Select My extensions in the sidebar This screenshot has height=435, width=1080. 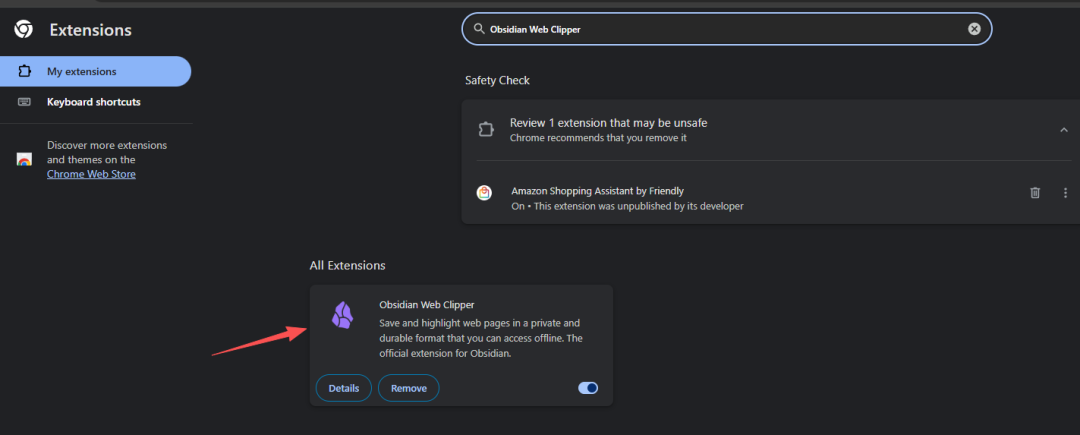pyautogui.click(x=96, y=72)
